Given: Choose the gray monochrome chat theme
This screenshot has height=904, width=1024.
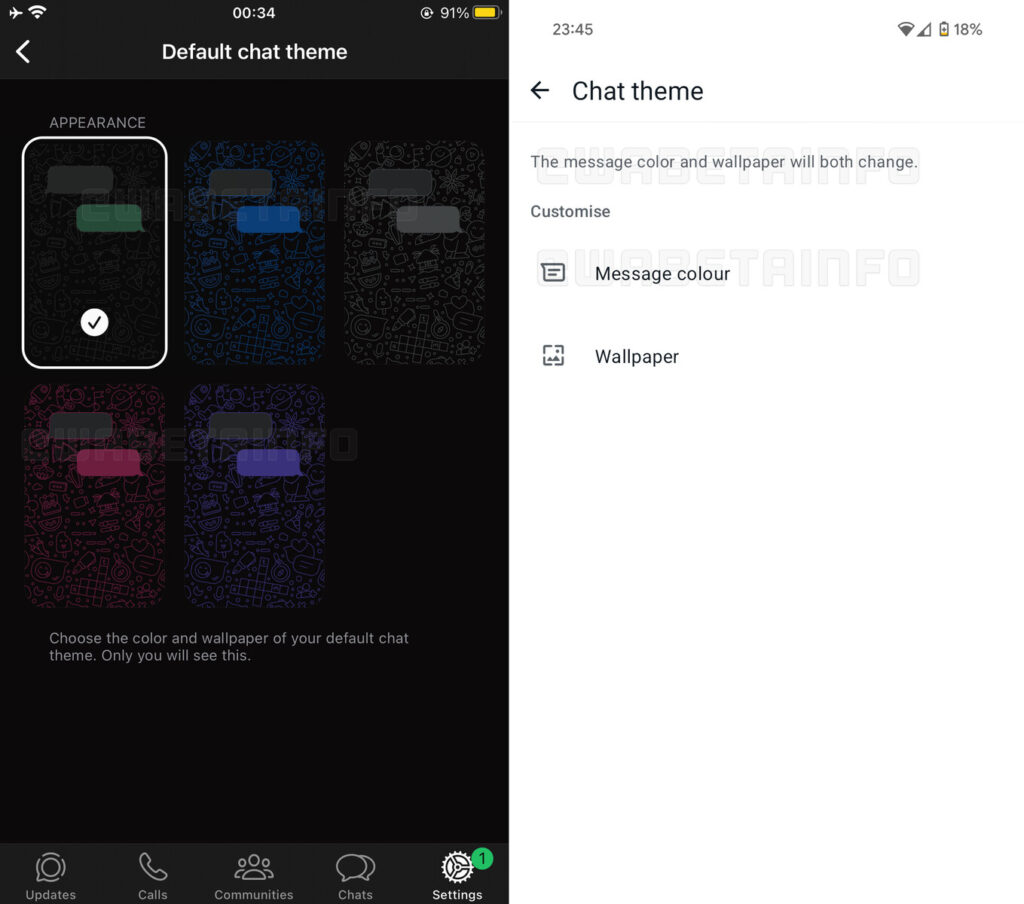Looking at the screenshot, I should tap(414, 252).
